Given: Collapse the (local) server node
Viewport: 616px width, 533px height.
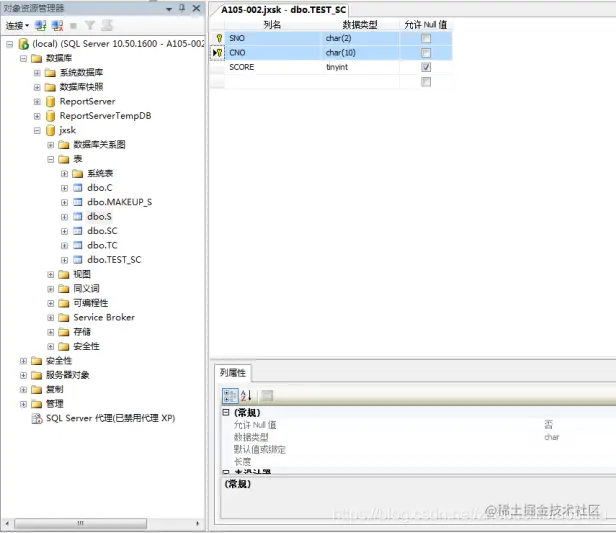Looking at the screenshot, I should coord(9,44).
